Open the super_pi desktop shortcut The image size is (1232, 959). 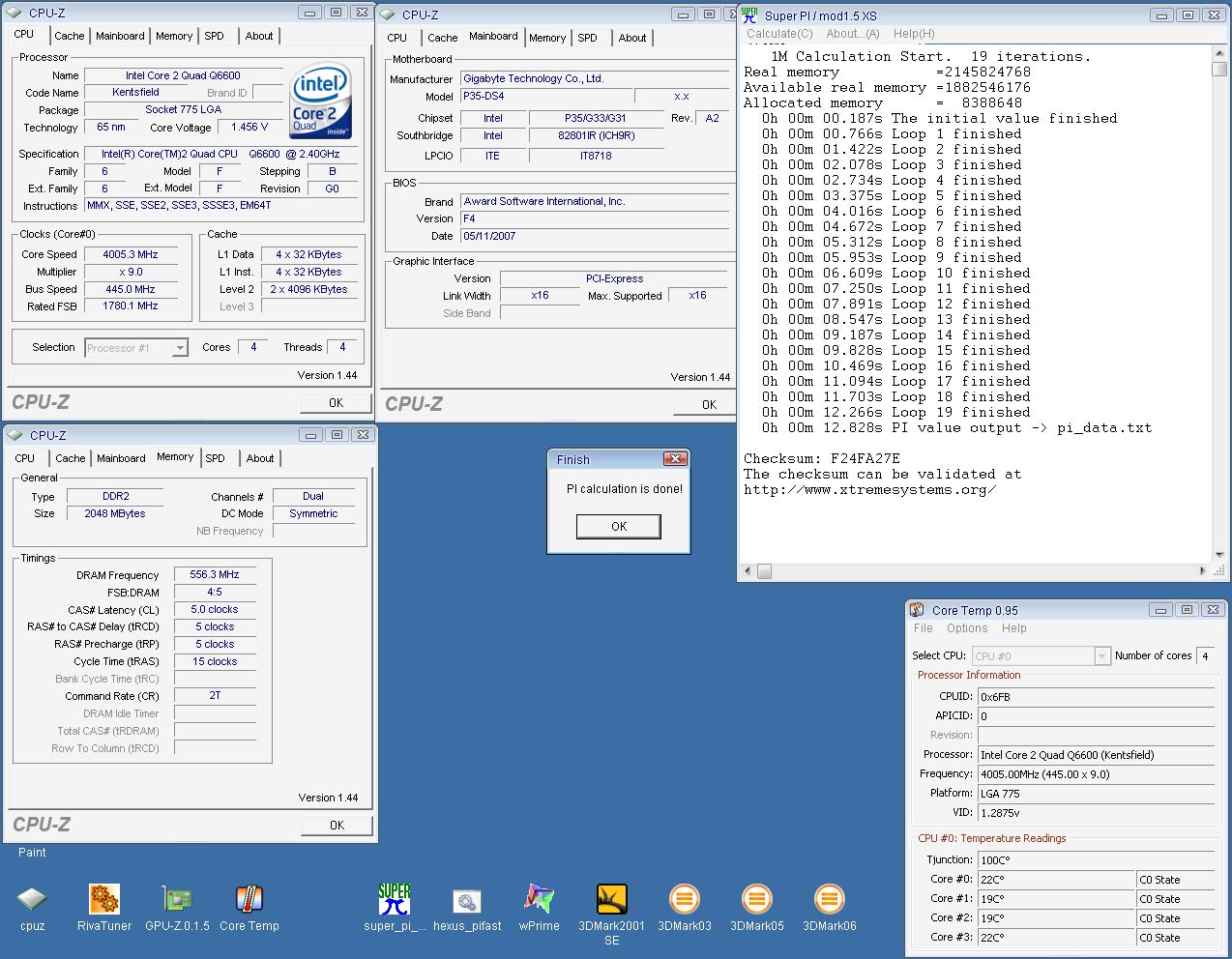pyautogui.click(x=395, y=900)
